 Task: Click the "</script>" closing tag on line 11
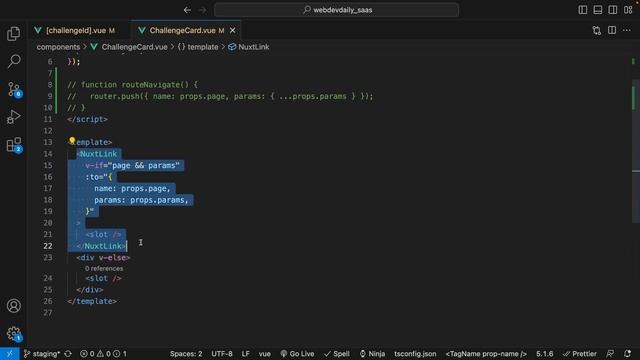(87, 120)
